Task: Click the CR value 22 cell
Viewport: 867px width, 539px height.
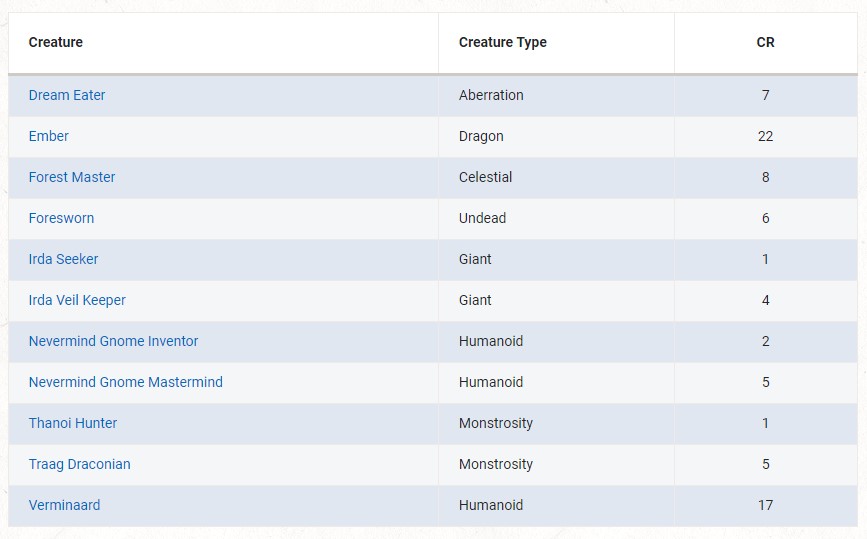Action: (765, 136)
